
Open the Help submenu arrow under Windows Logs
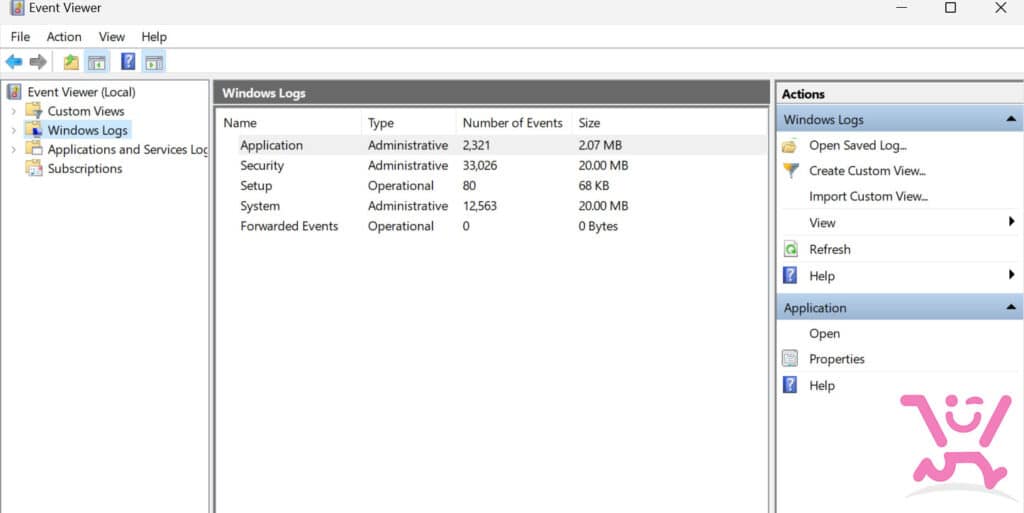pyautogui.click(x=1011, y=274)
